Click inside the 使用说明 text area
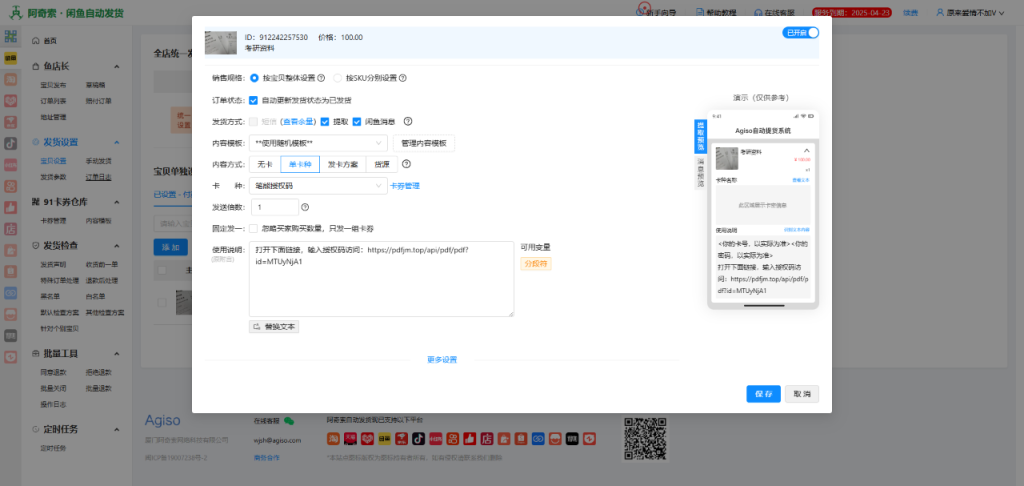The height and width of the screenshot is (486, 1024). coord(380,290)
